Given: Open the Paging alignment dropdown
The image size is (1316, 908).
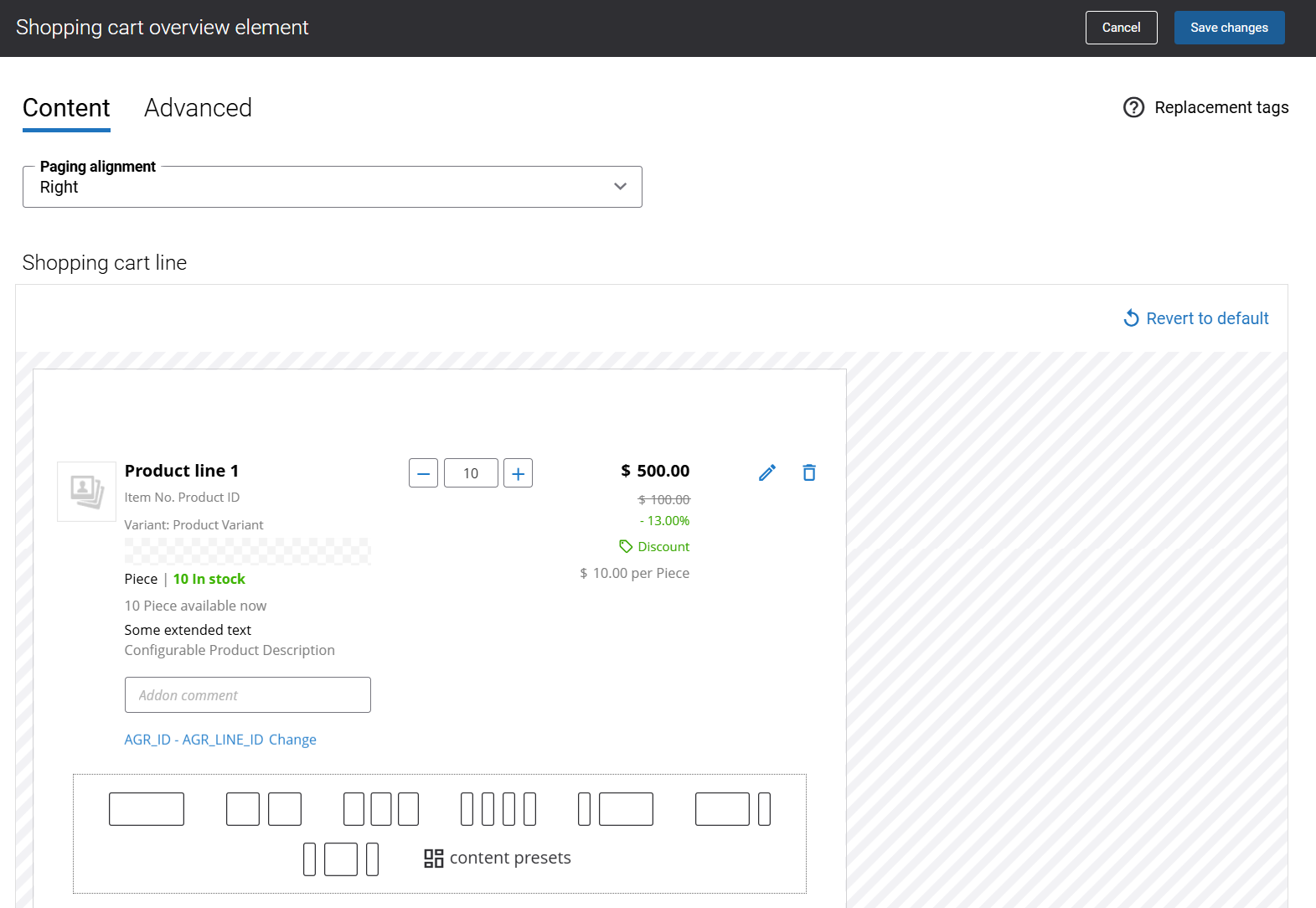Looking at the screenshot, I should point(333,187).
